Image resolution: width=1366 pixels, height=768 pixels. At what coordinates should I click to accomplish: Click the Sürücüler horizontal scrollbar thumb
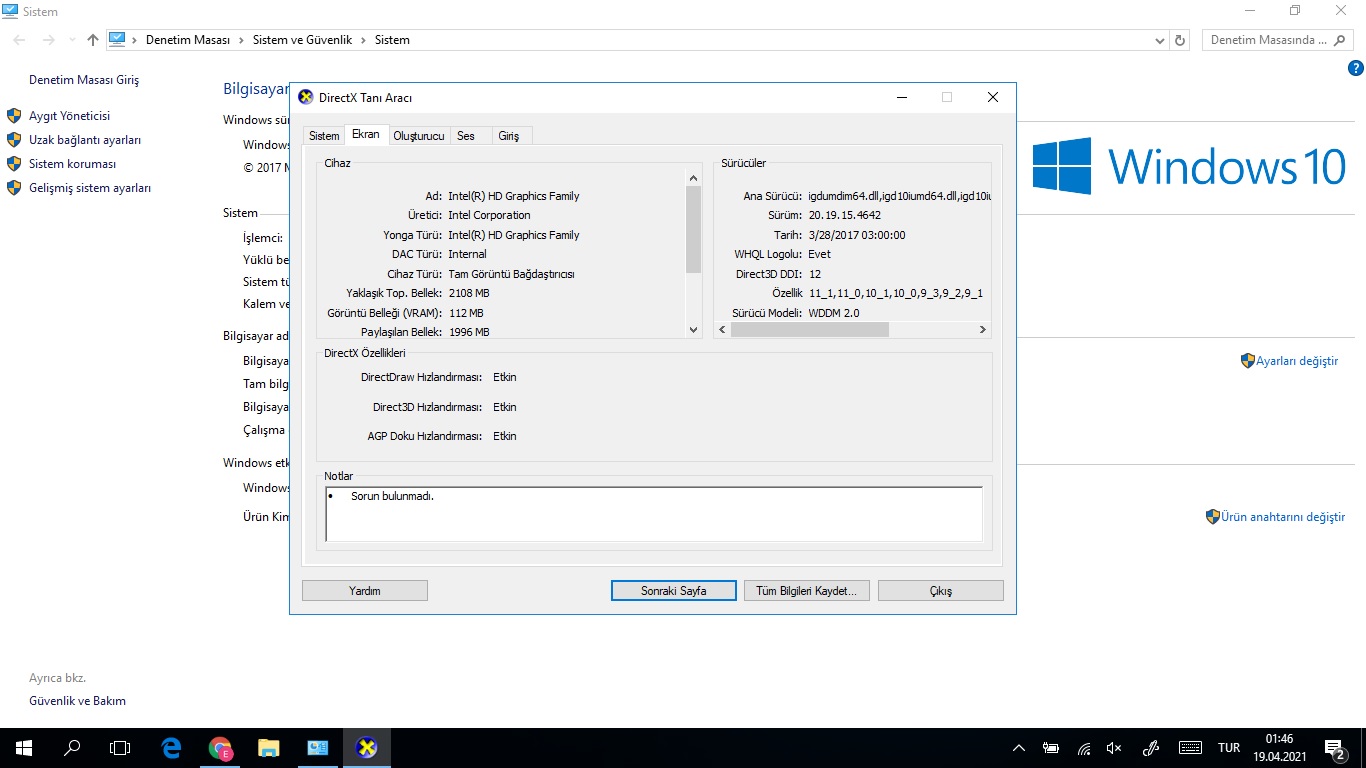coord(810,329)
